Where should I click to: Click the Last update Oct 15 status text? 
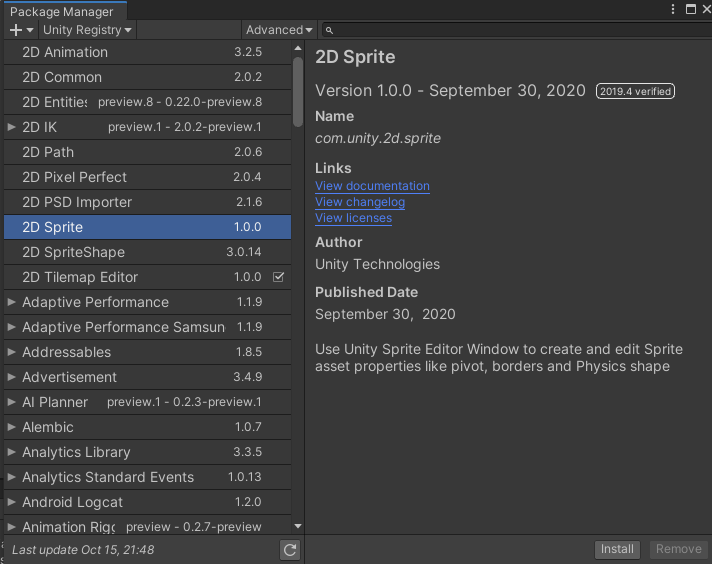[83, 550]
